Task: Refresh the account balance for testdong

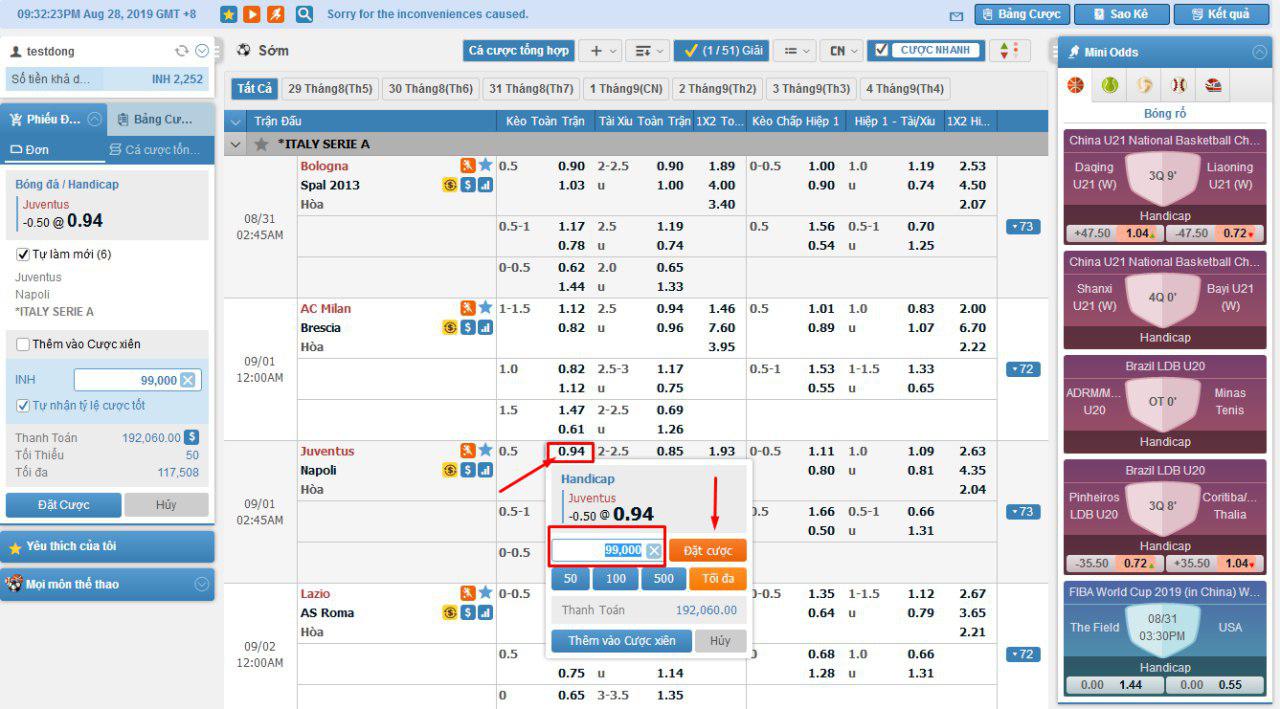Action: click(181, 51)
